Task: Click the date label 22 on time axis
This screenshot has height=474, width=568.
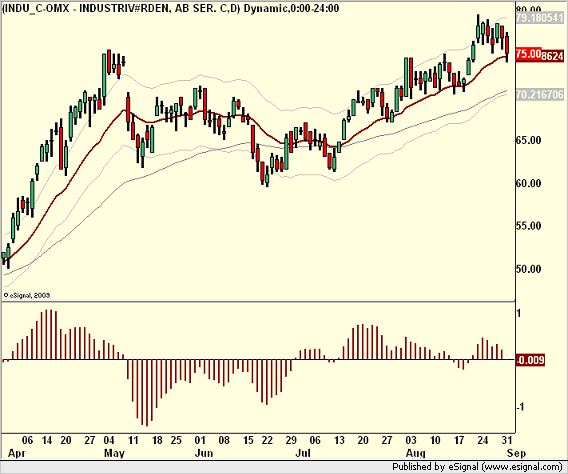Action: (x=267, y=440)
